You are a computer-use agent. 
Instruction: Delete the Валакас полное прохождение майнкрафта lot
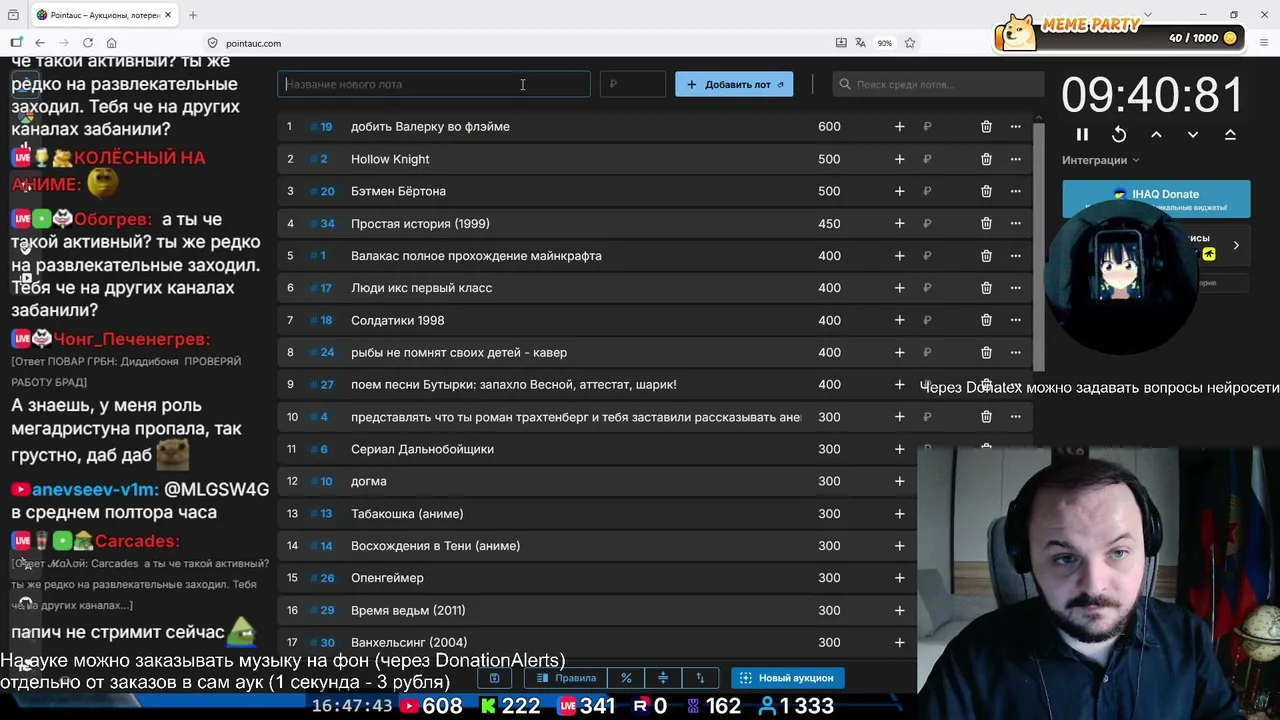pyautogui.click(x=986, y=255)
